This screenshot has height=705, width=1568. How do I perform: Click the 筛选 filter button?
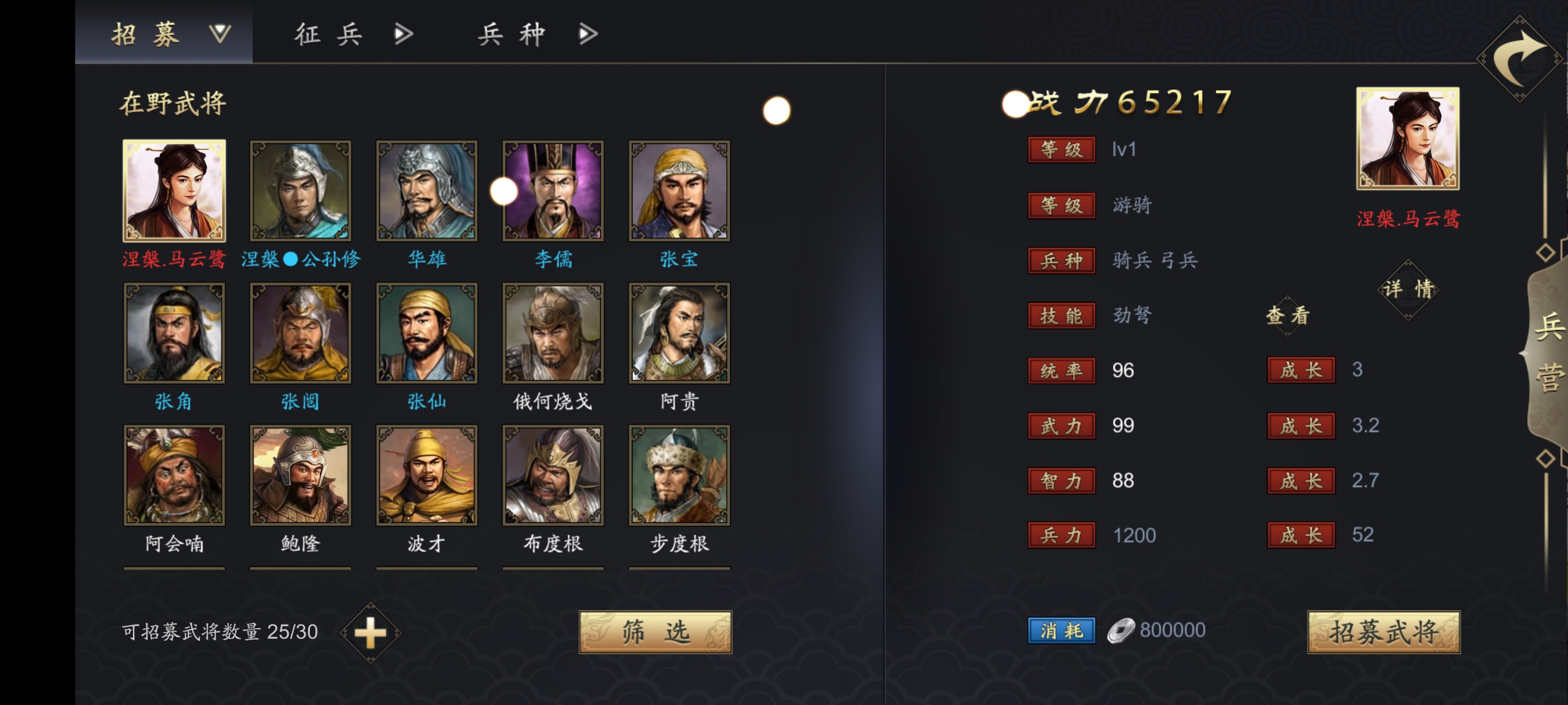[656, 632]
